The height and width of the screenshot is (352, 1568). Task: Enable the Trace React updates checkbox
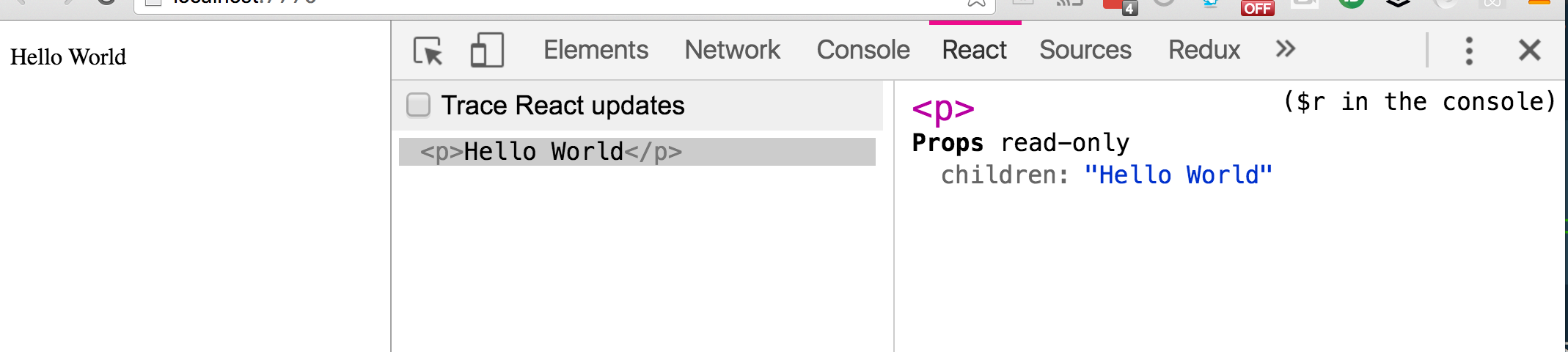[x=418, y=105]
